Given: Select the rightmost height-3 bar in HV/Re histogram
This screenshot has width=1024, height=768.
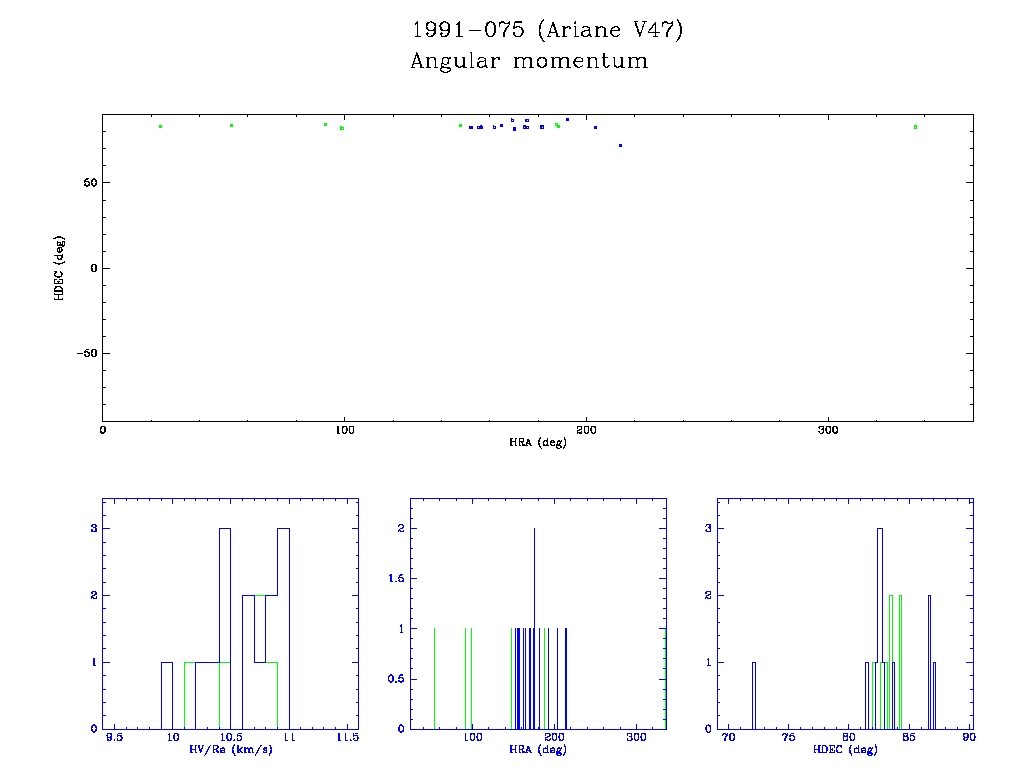Looking at the screenshot, I should 284,628.
